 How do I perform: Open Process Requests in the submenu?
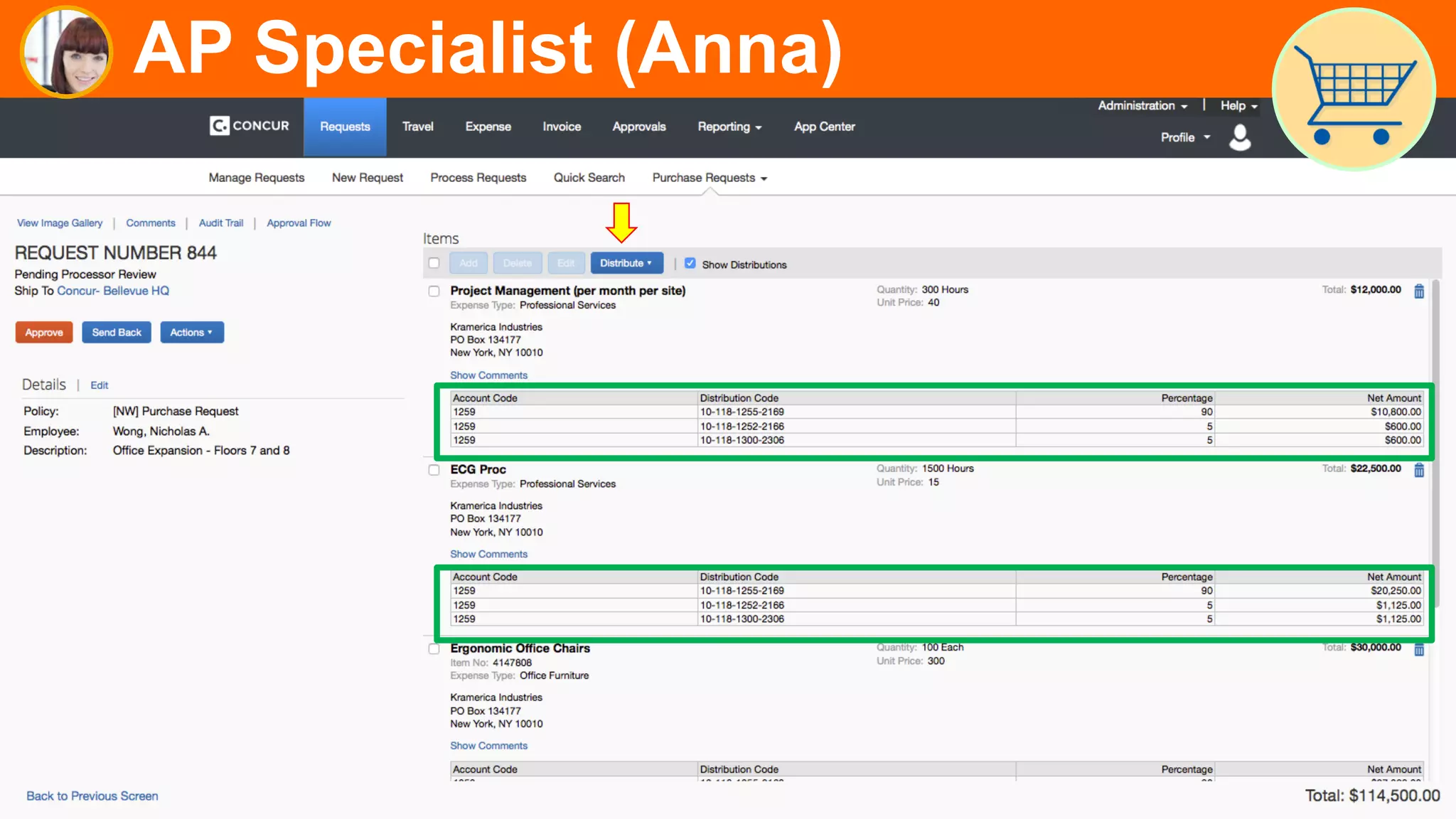coord(478,178)
